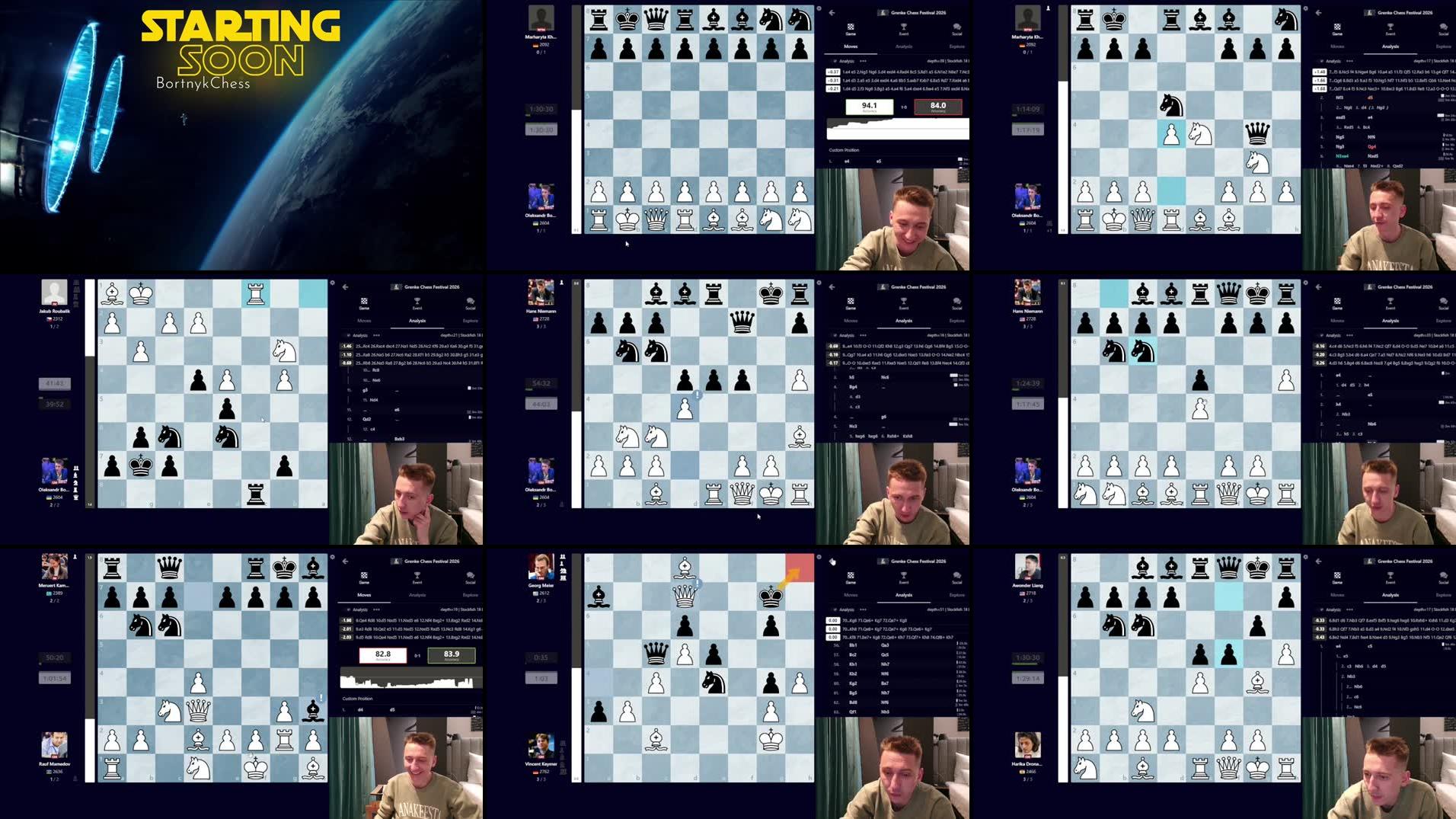Click the black knight on Georg Meier's board
The width and height of the screenshot is (1456, 819).
tap(713, 683)
